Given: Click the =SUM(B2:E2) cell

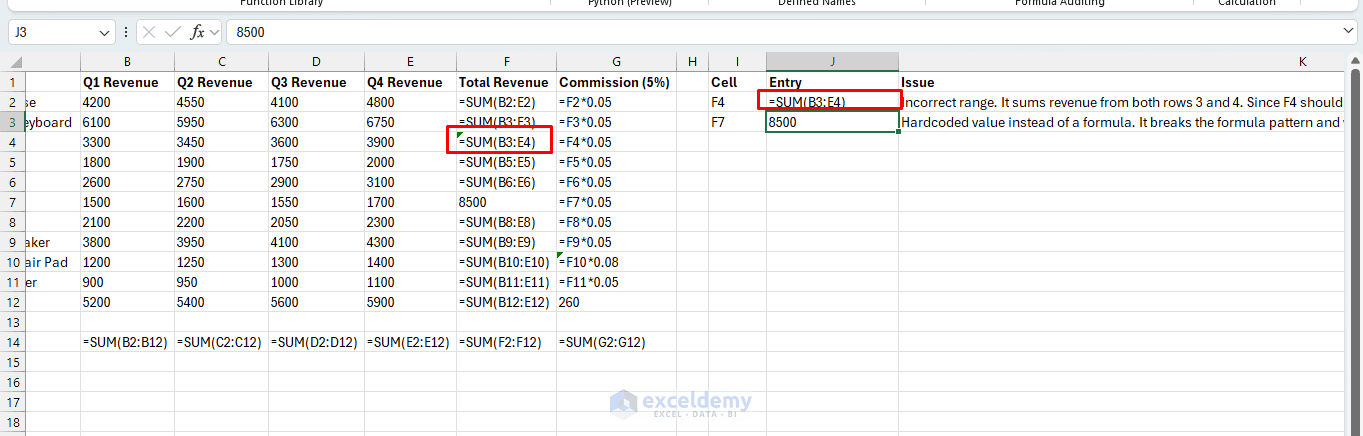Looking at the screenshot, I should point(506,102).
